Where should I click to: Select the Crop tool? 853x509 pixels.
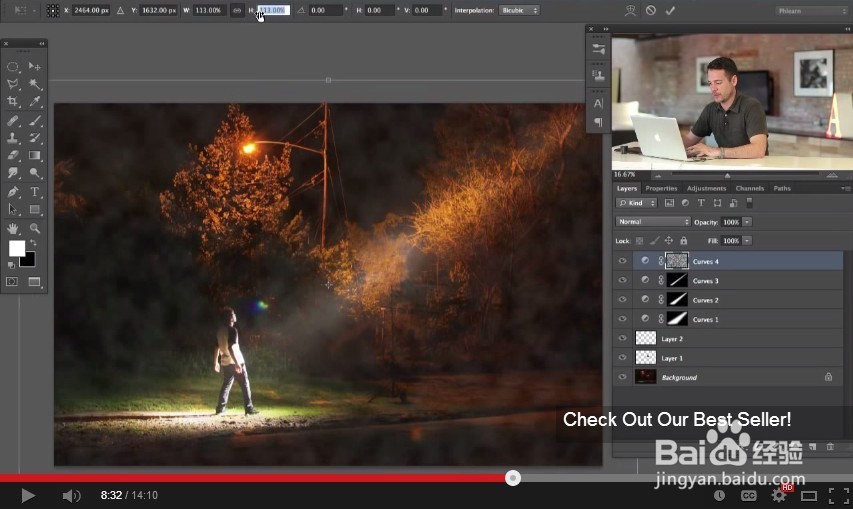click(13, 101)
